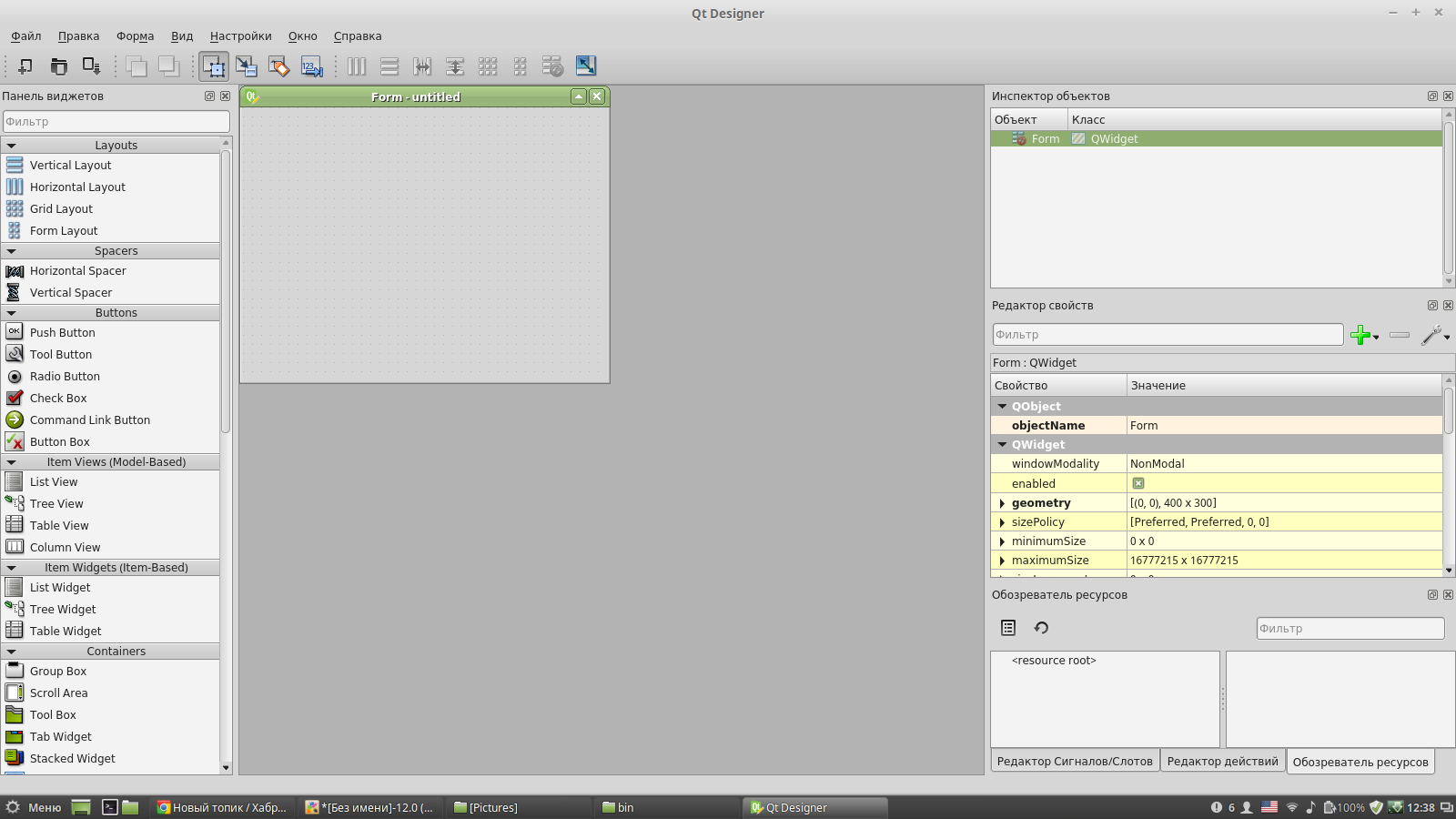Click the Bring to Front toolbar icon
The image size is (1456, 819).
[x=168, y=66]
